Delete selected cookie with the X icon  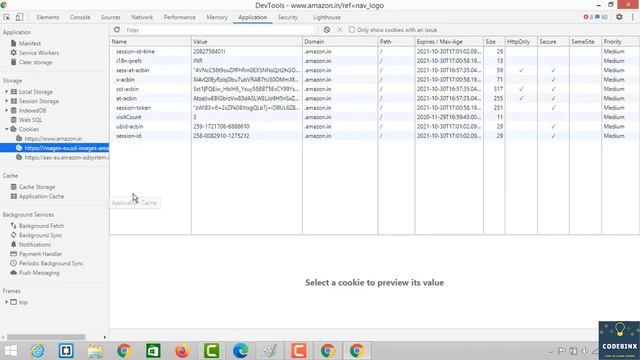point(340,30)
